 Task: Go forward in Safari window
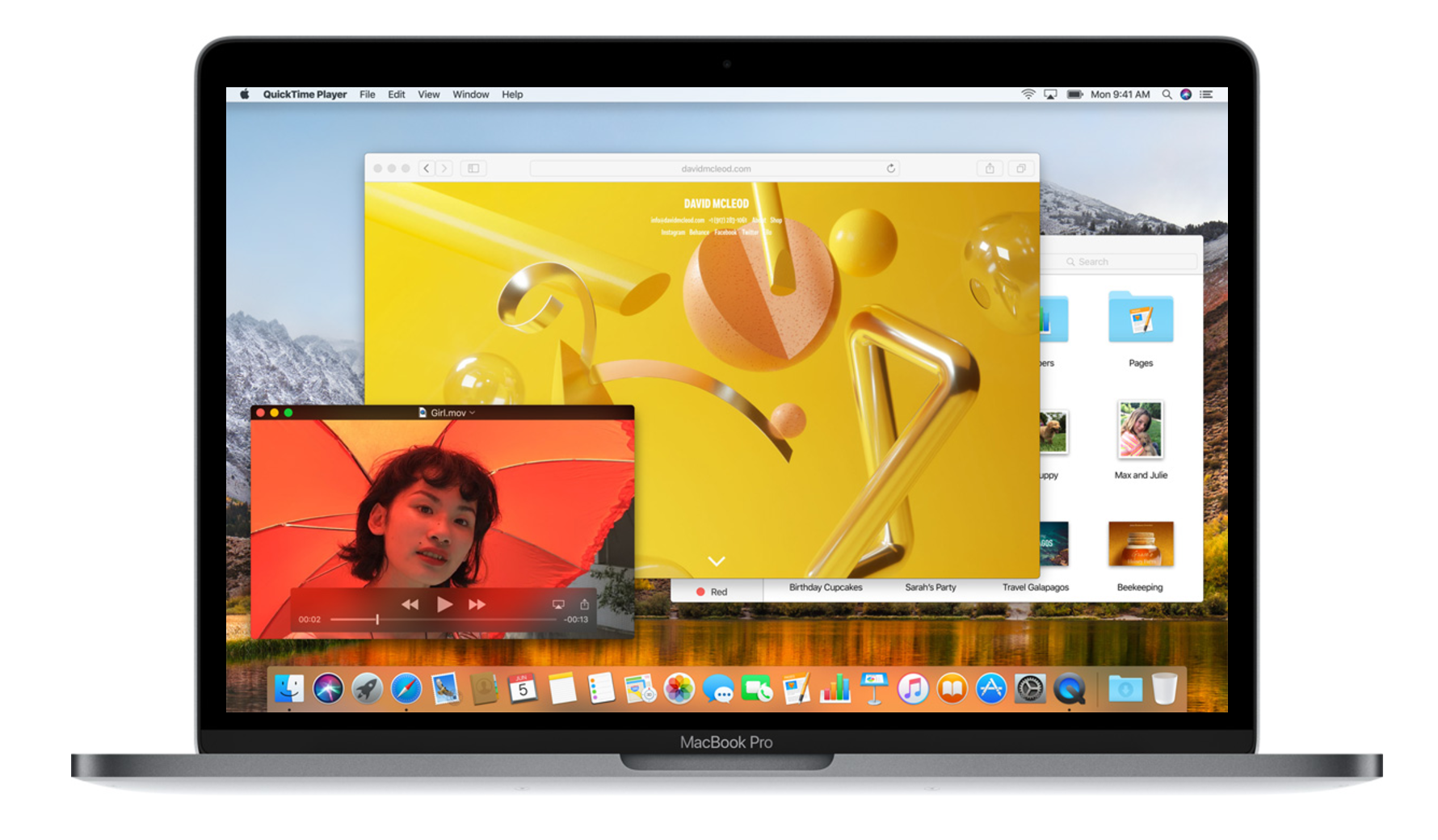444,169
